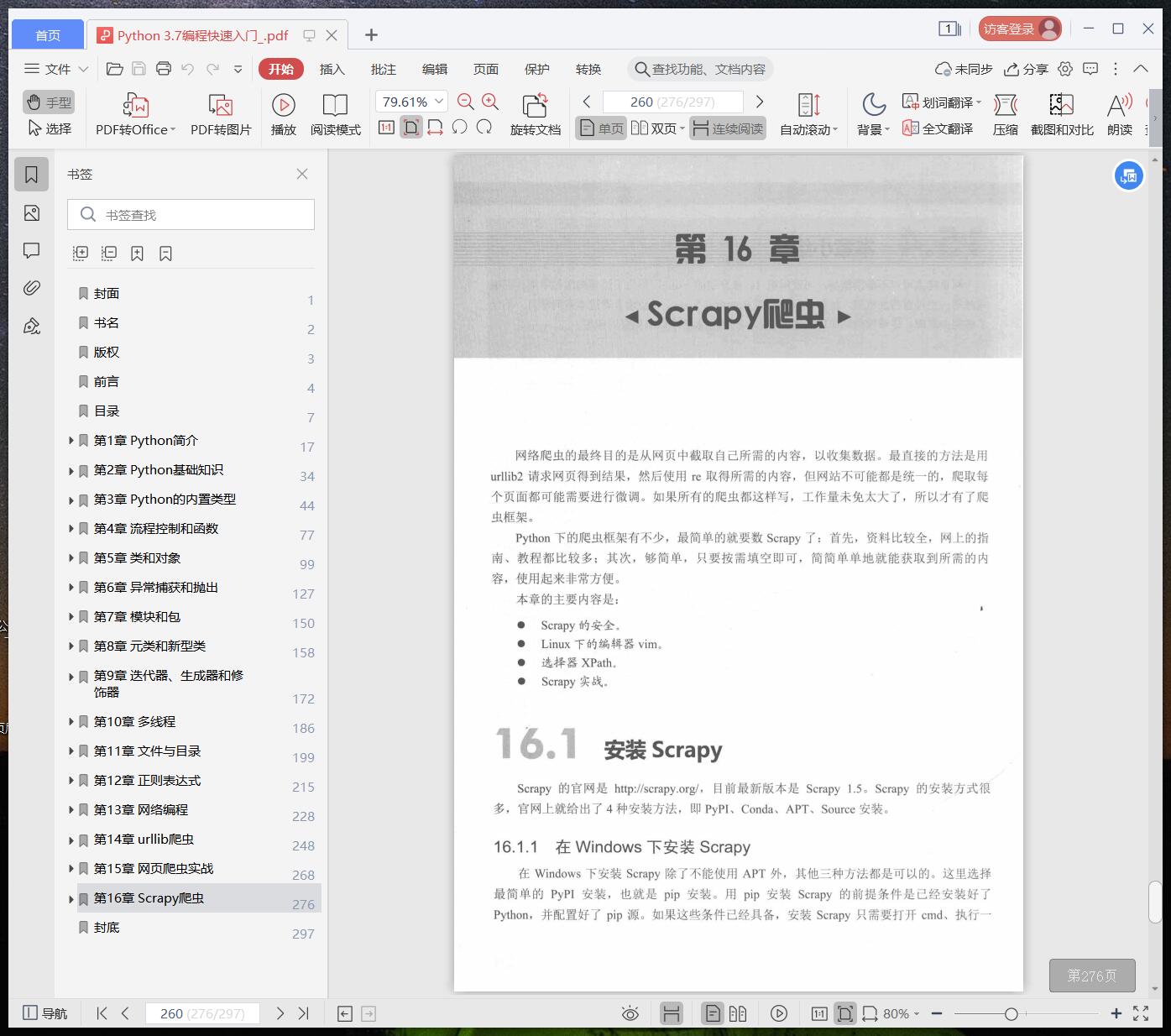This screenshot has width=1171, height=1036.
Task: Click the 访客登录 login button
Action: [1020, 29]
